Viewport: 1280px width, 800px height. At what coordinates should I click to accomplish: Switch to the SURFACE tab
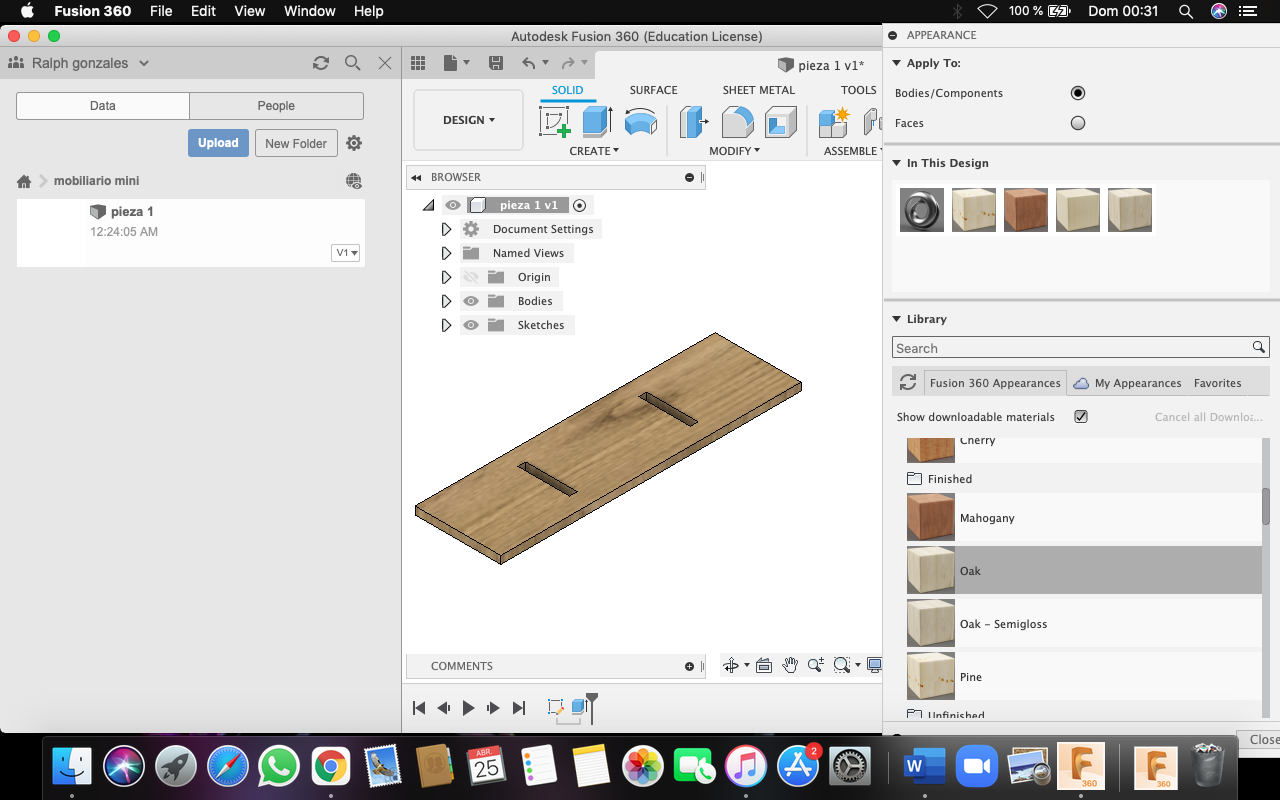(653, 90)
